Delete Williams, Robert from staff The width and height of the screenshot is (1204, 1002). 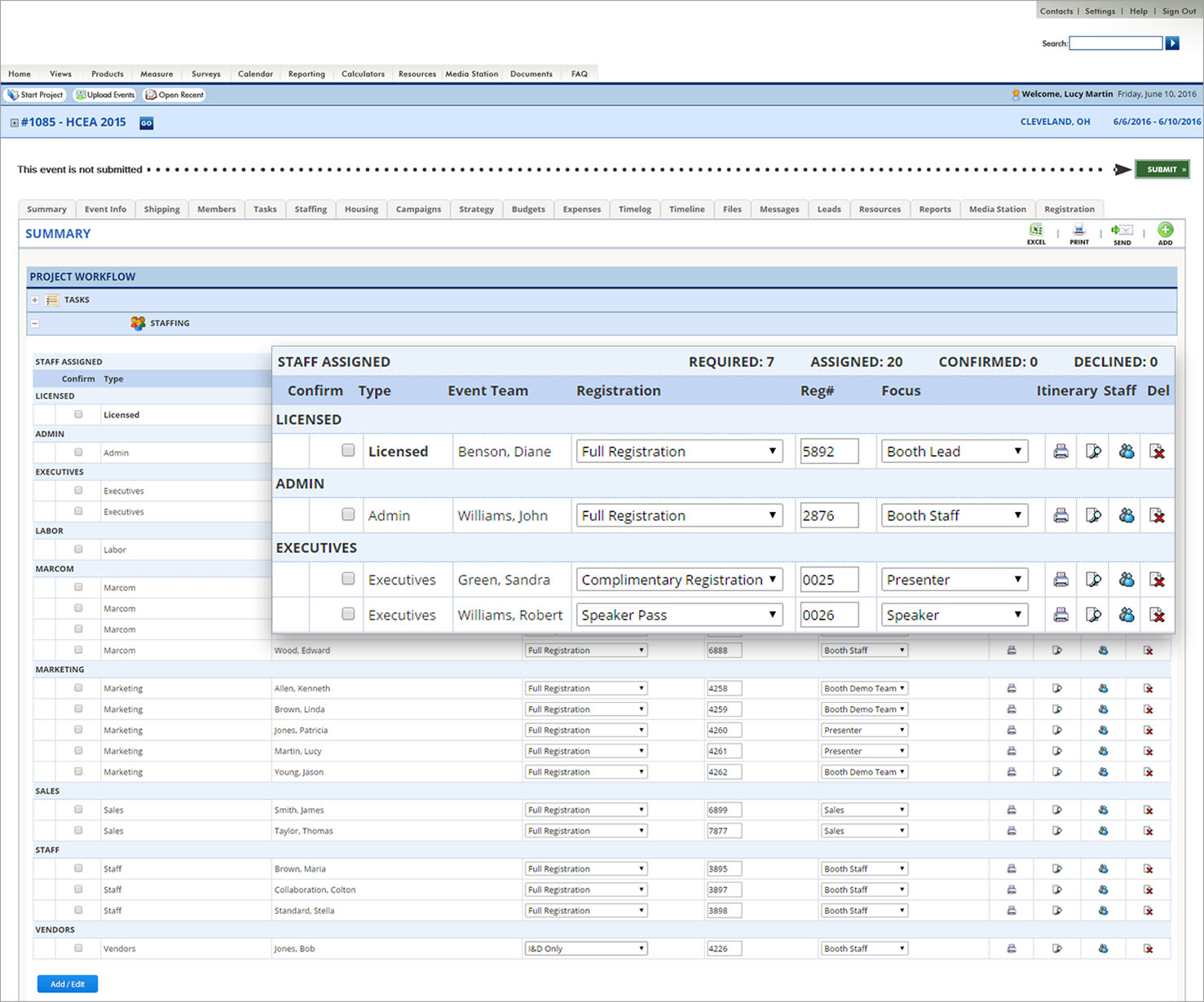1157,616
